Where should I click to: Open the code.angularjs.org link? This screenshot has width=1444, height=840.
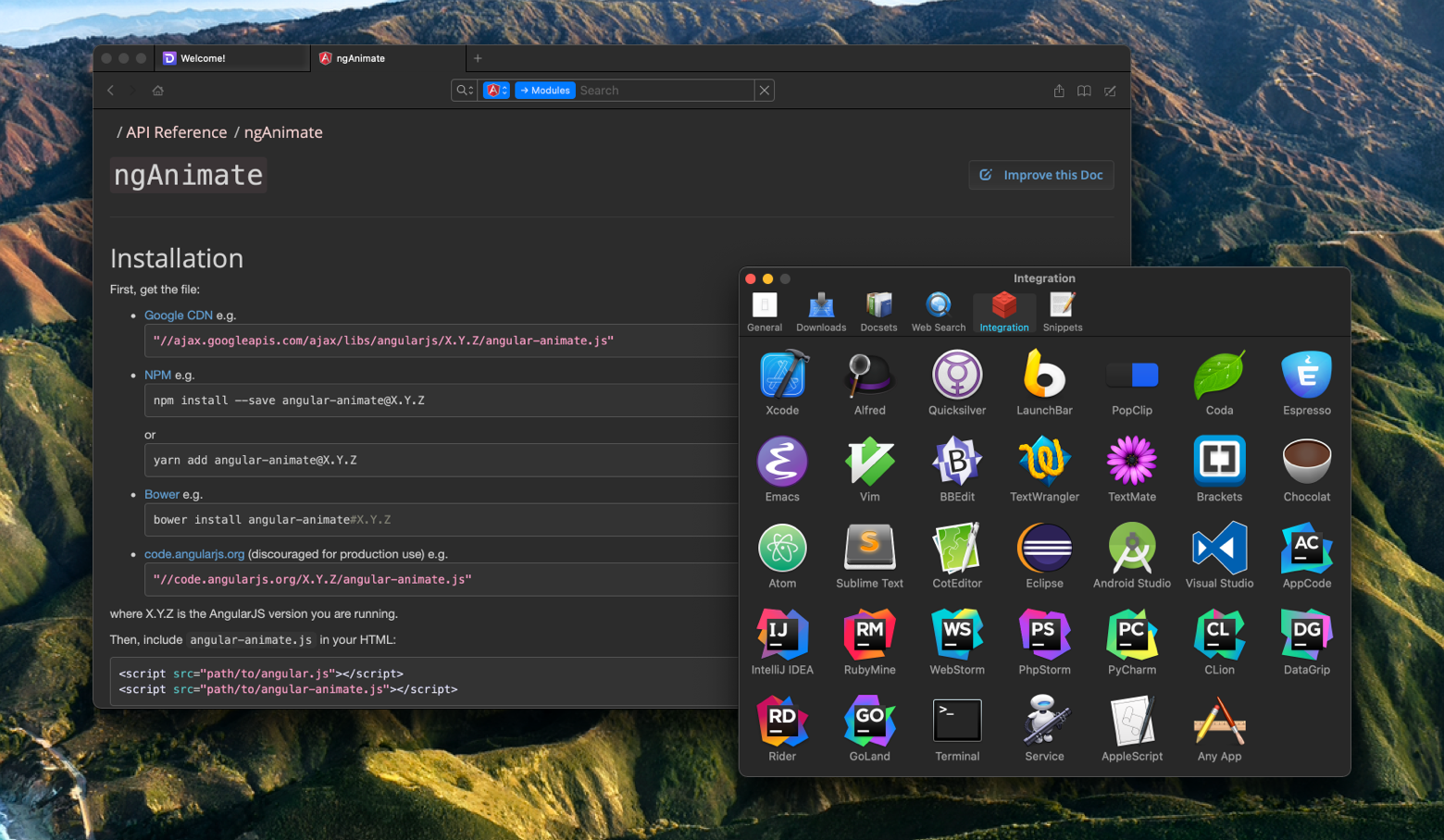(x=194, y=554)
